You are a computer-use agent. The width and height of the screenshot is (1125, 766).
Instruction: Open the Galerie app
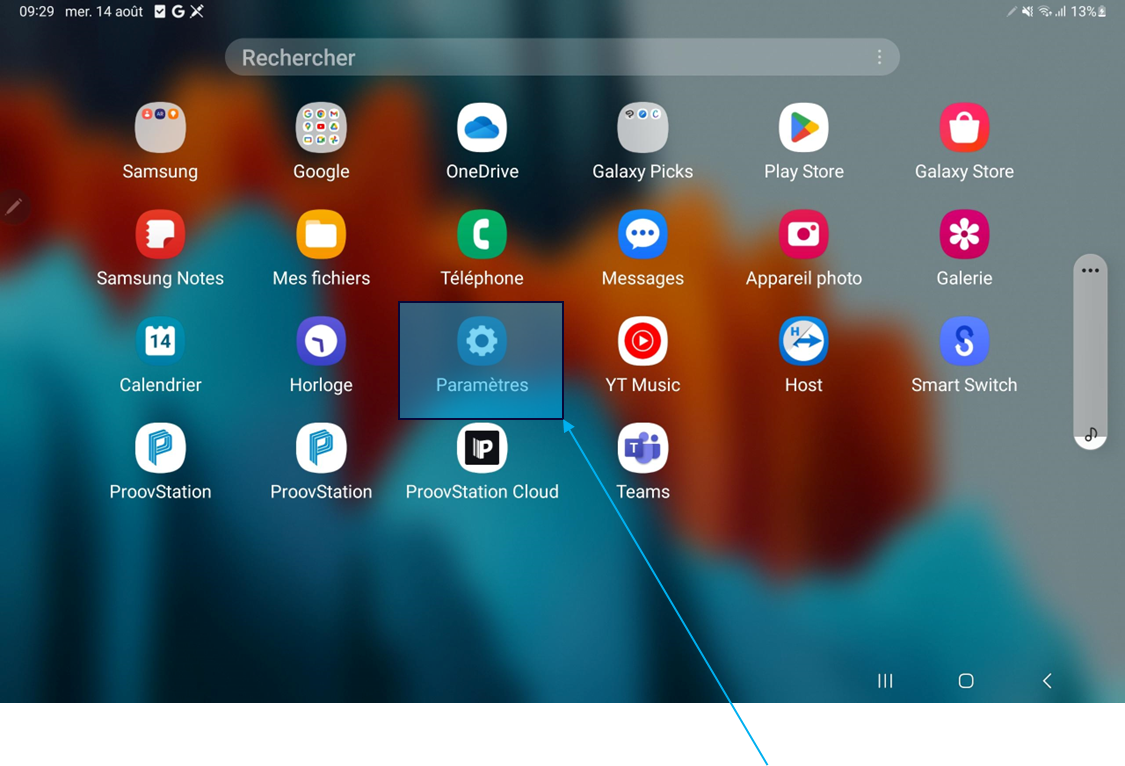(x=964, y=236)
